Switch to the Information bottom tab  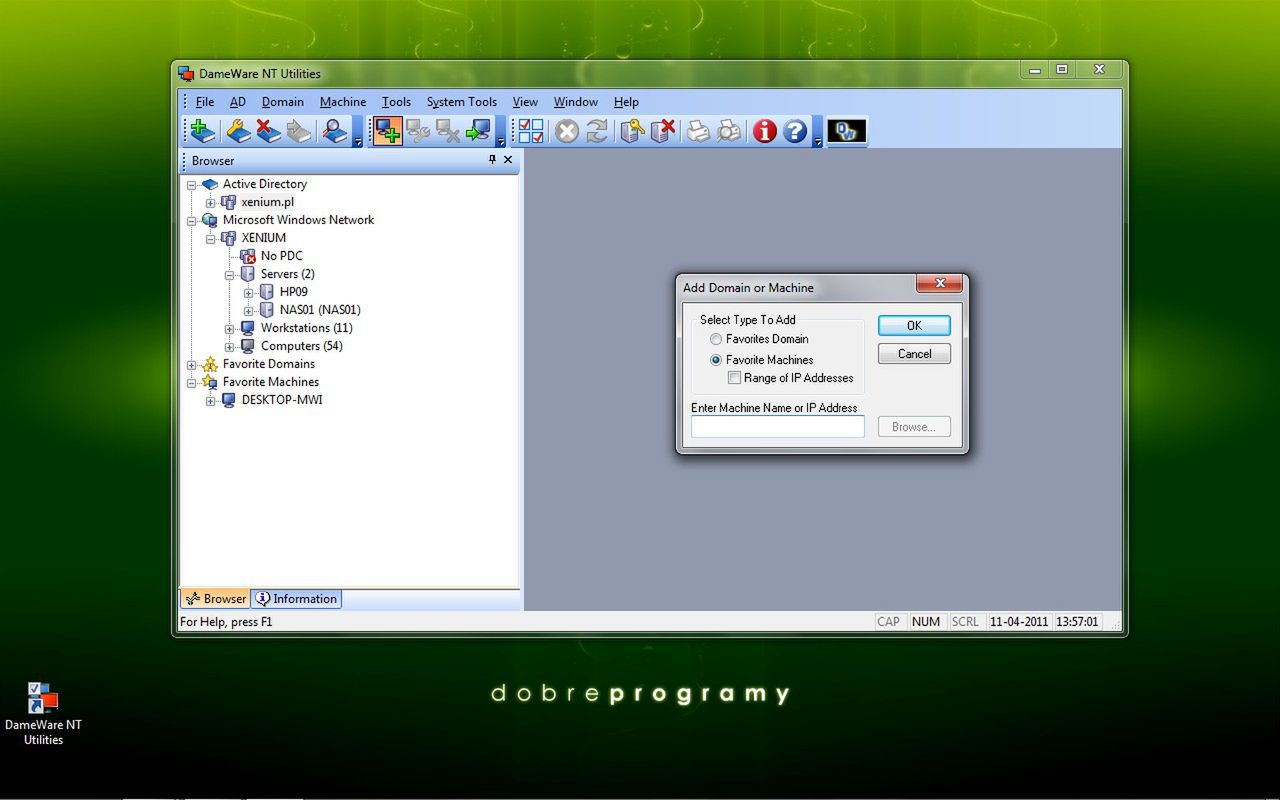(x=296, y=599)
